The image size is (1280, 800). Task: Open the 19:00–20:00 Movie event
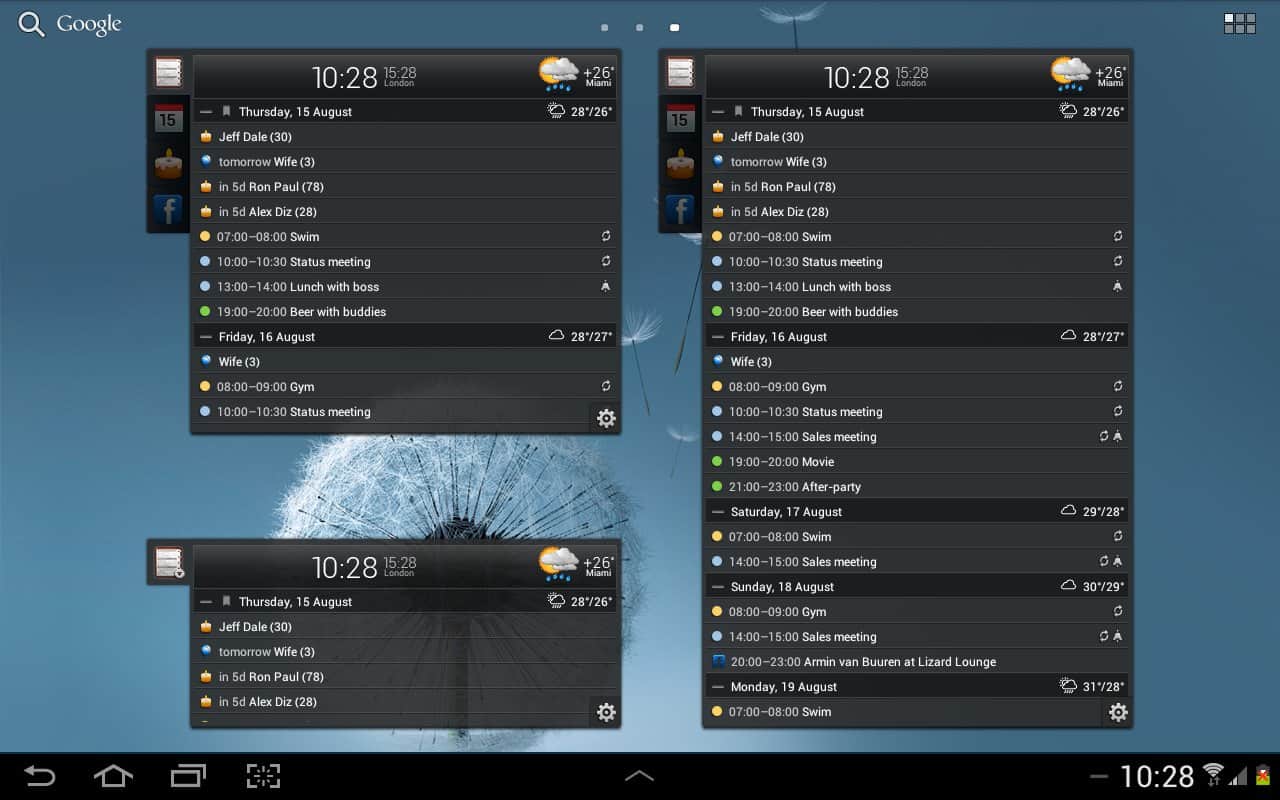(781, 462)
